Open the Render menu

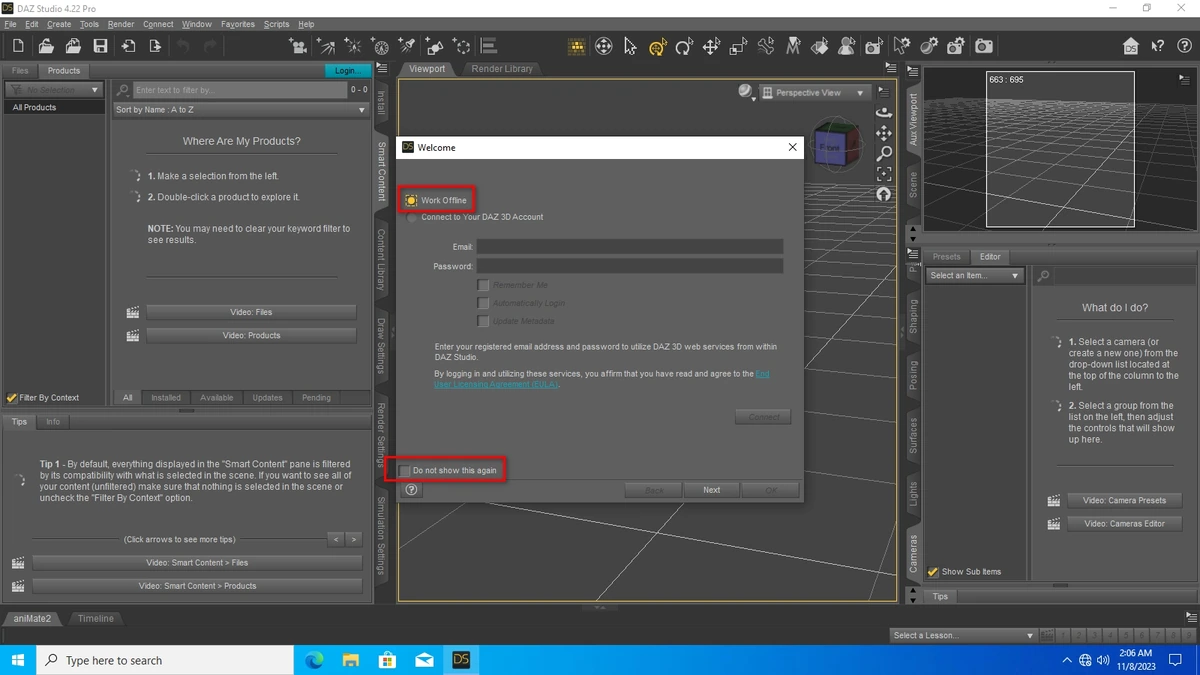click(x=121, y=24)
